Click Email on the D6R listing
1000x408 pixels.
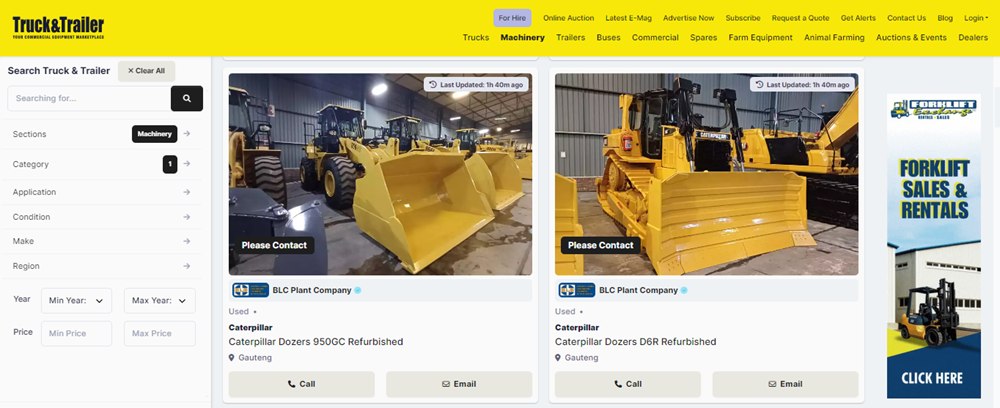785,384
